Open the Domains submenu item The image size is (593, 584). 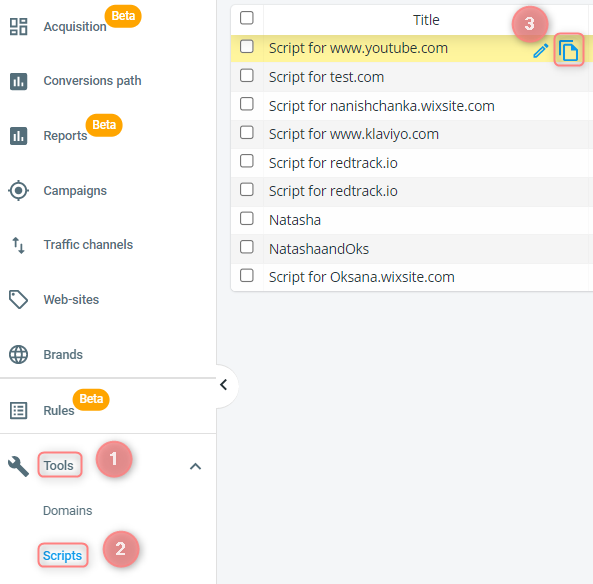coord(68,511)
